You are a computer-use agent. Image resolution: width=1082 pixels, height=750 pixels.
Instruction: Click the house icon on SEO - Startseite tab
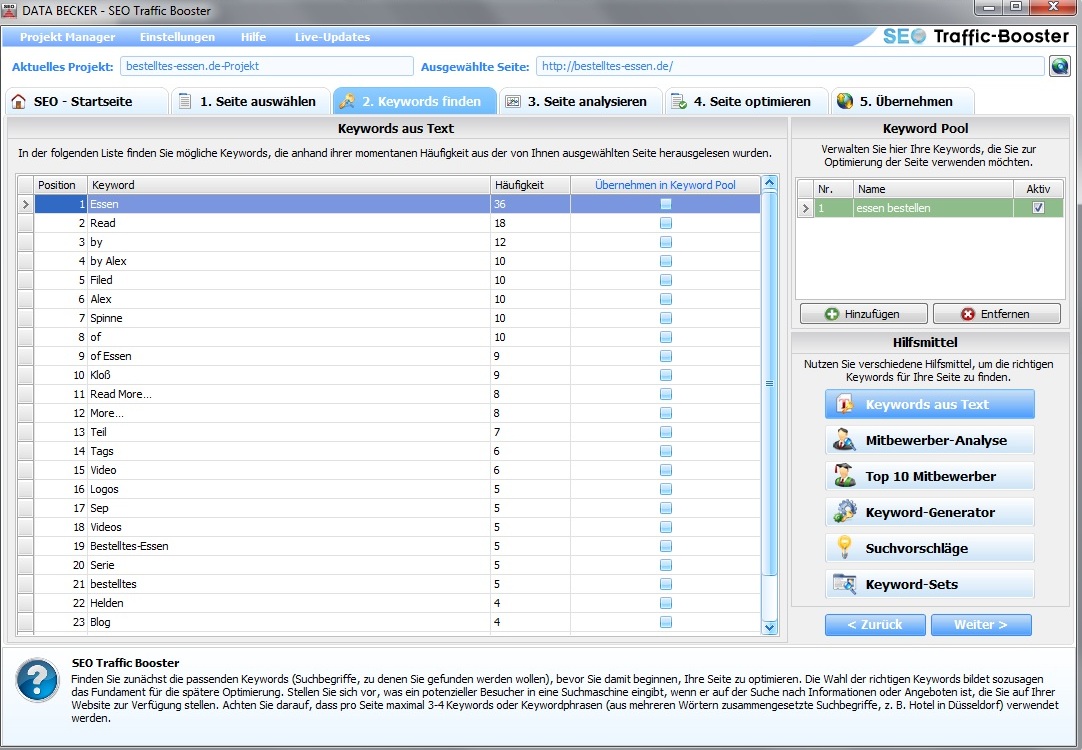(19, 101)
